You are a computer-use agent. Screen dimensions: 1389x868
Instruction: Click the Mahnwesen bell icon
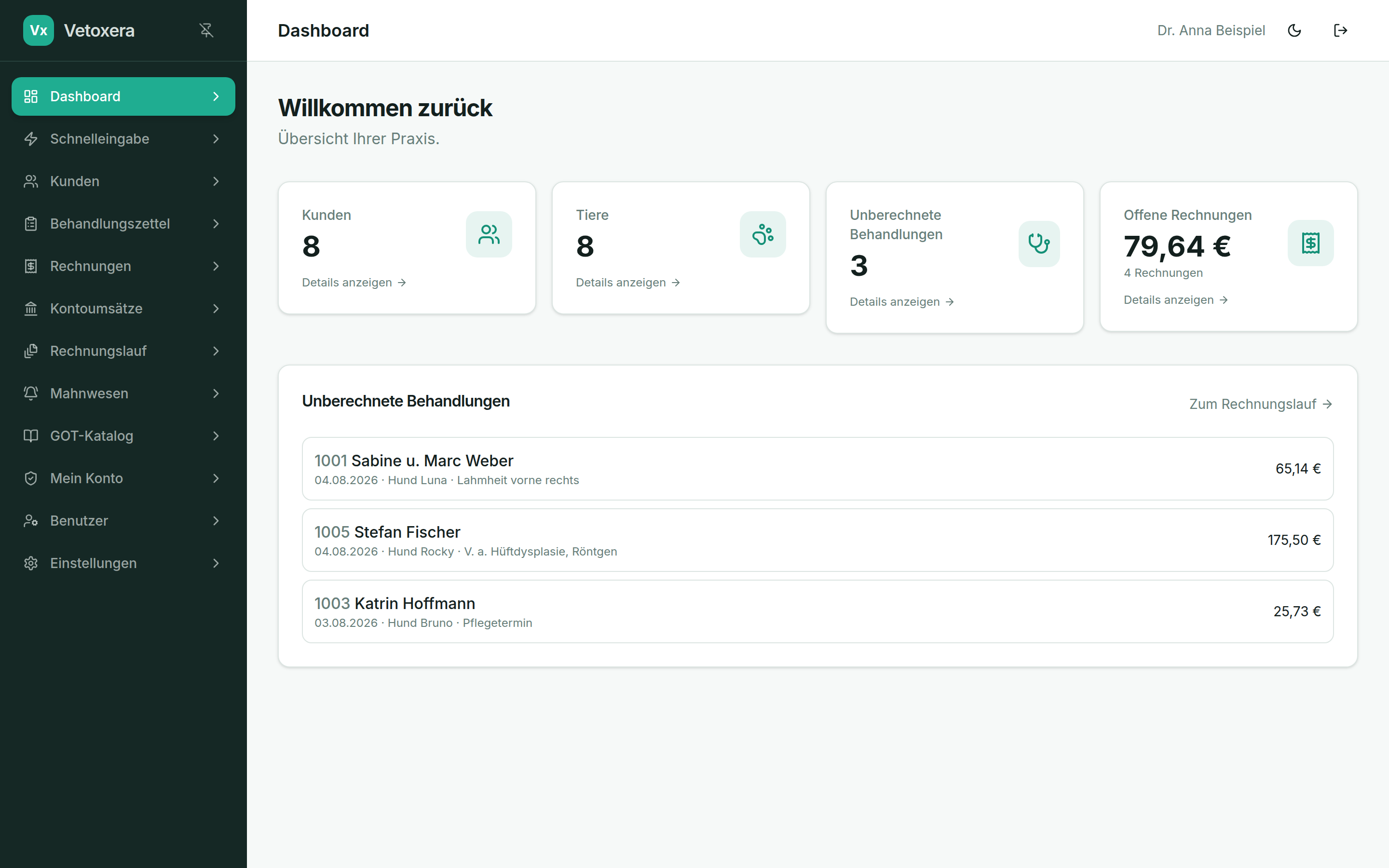(x=31, y=393)
